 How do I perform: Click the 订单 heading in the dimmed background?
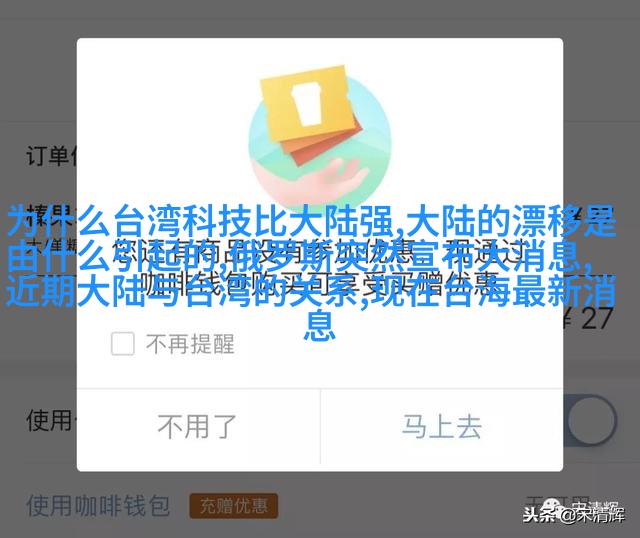pos(51,156)
